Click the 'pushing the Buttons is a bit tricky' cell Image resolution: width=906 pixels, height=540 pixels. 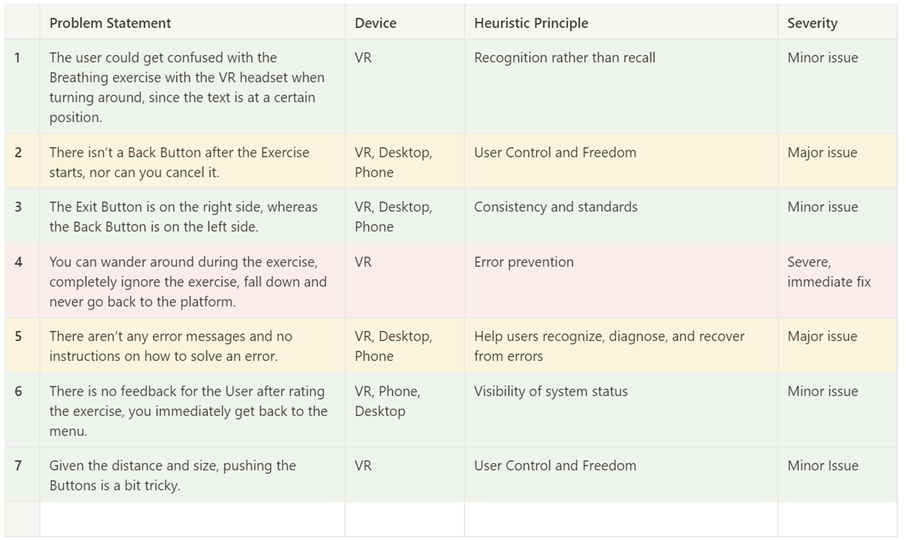(x=192, y=475)
